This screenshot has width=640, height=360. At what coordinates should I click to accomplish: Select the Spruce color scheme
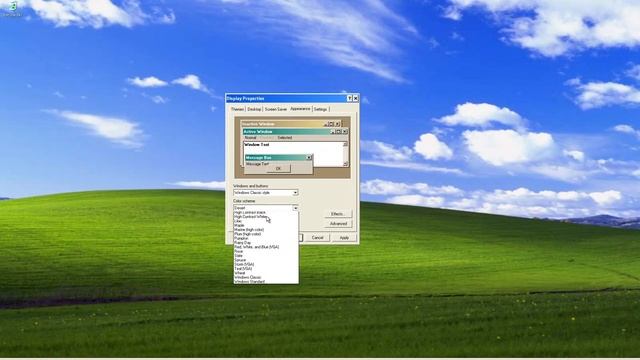click(266, 260)
